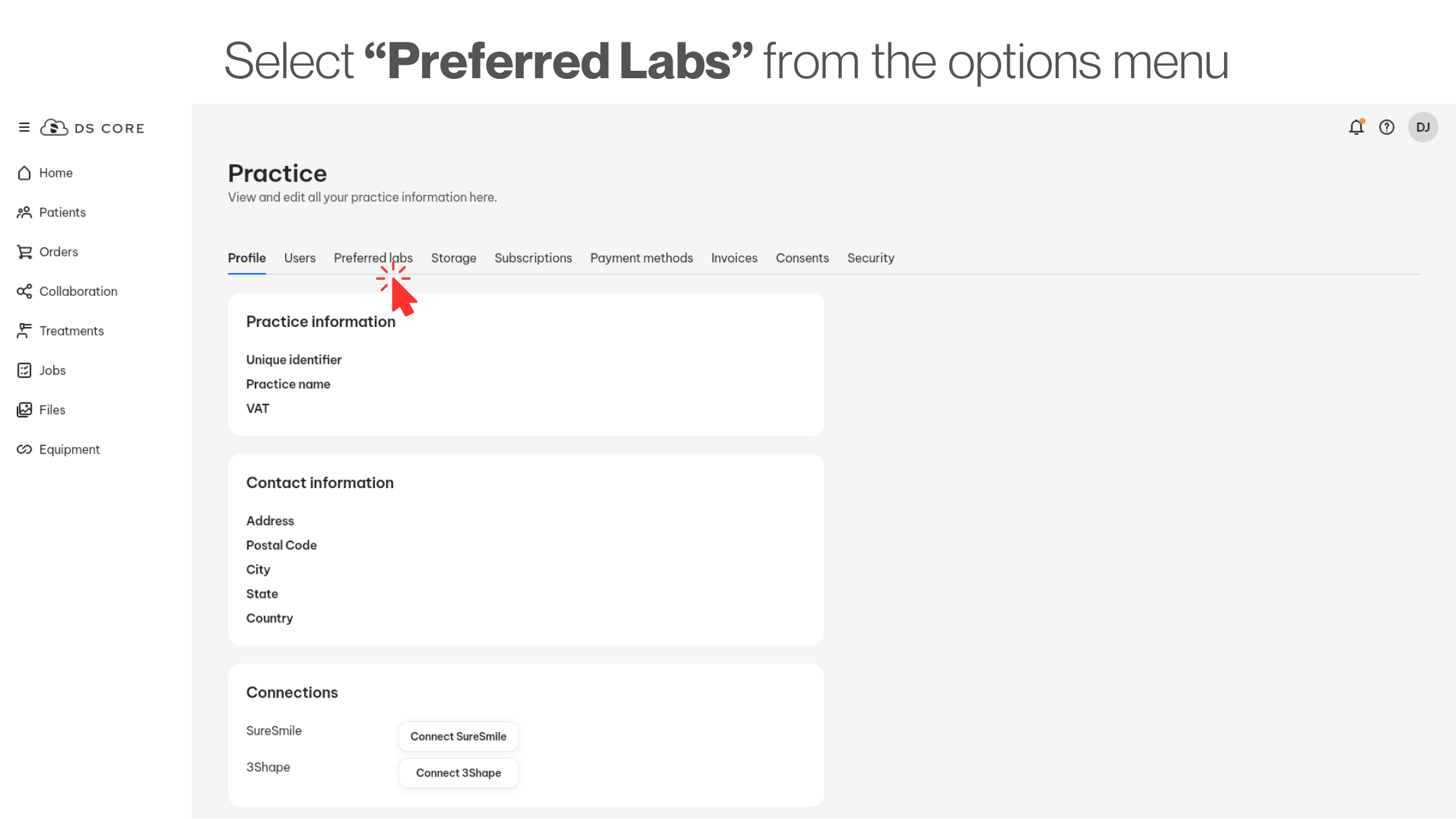Open the Subscriptions tab

pyautogui.click(x=533, y=258)
